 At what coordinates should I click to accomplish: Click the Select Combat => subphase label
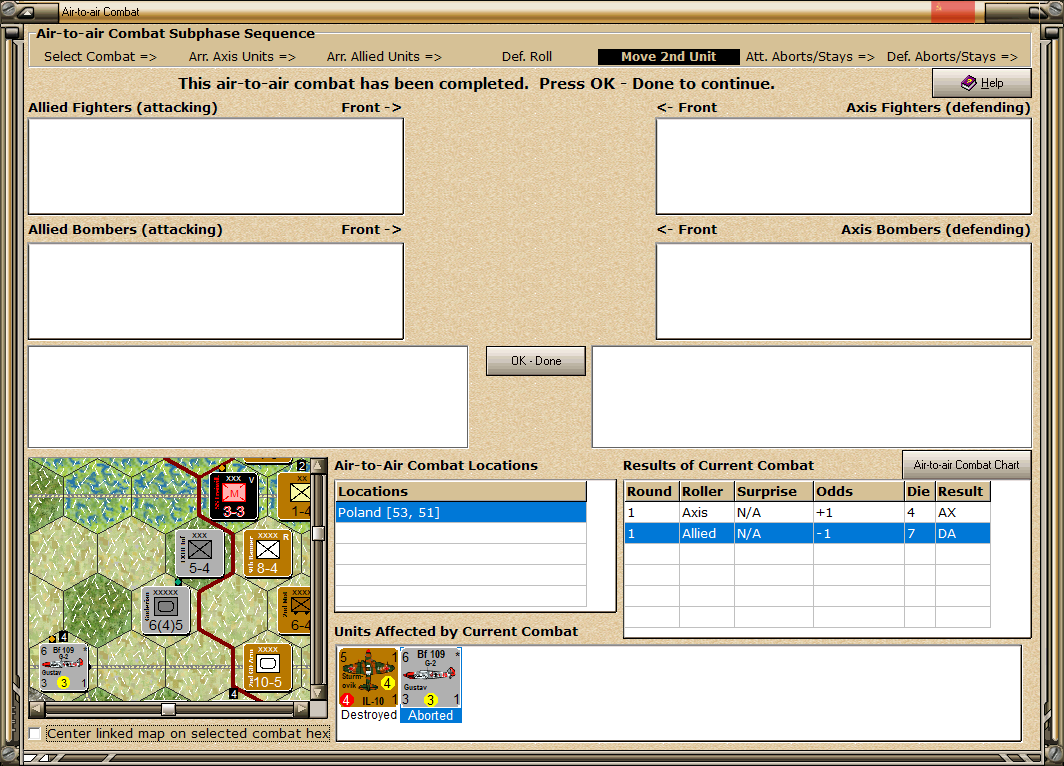tap(100, 57)
